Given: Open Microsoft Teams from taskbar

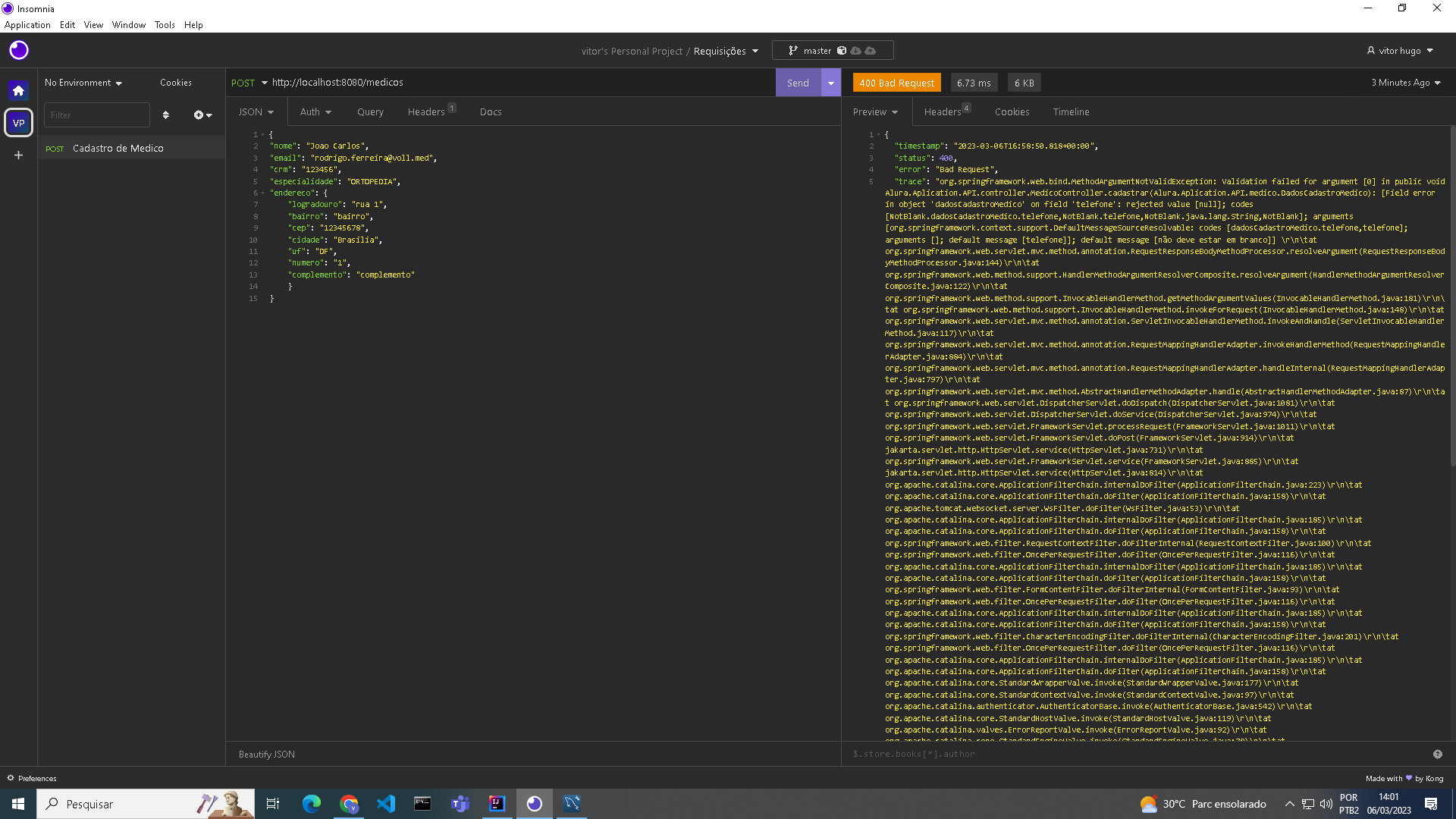Looking at the screenshot, I should pos(460,804).
